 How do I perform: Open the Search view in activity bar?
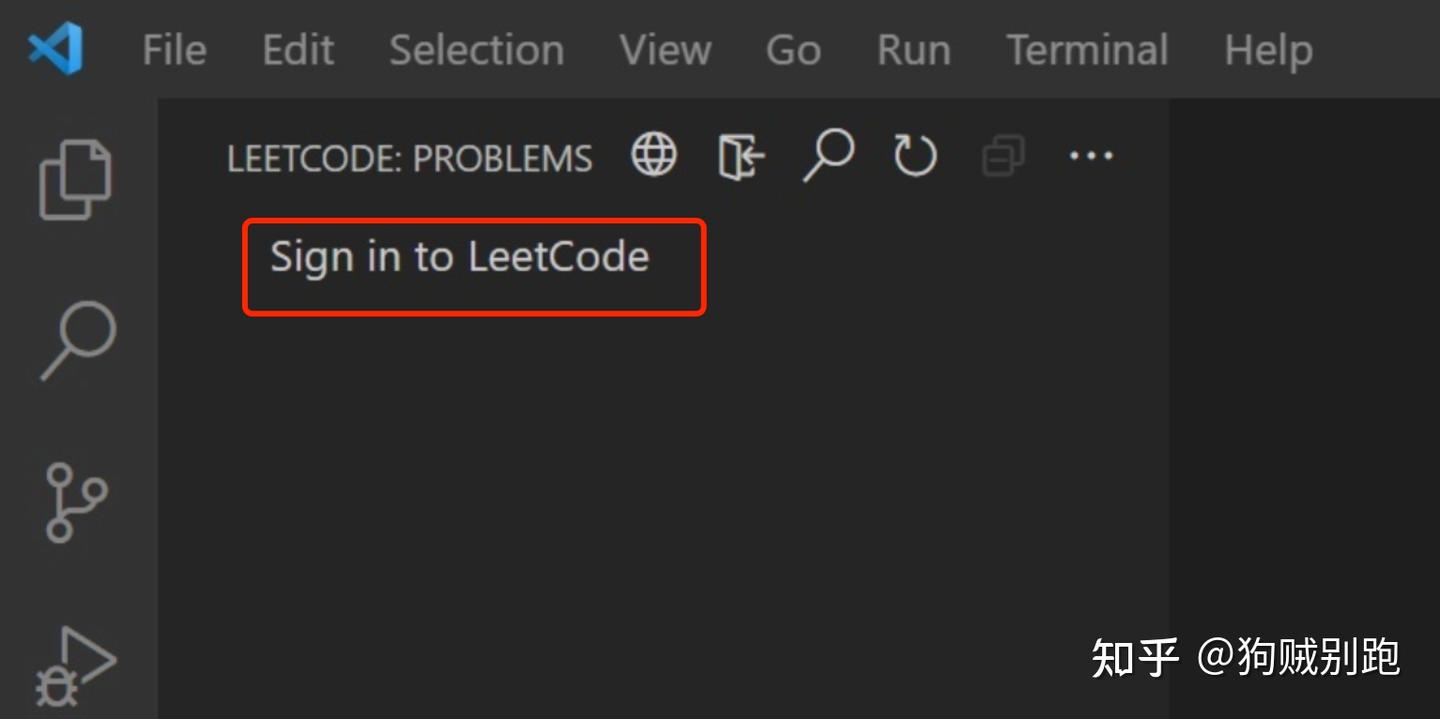click(x=75, y=342)
